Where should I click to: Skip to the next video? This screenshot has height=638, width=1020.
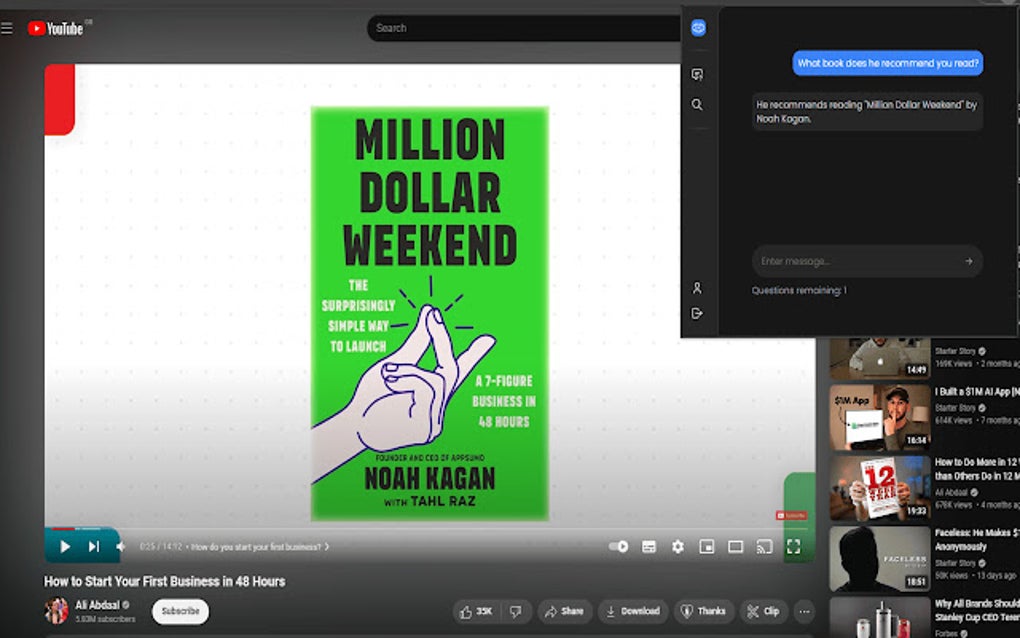point(94,546)
